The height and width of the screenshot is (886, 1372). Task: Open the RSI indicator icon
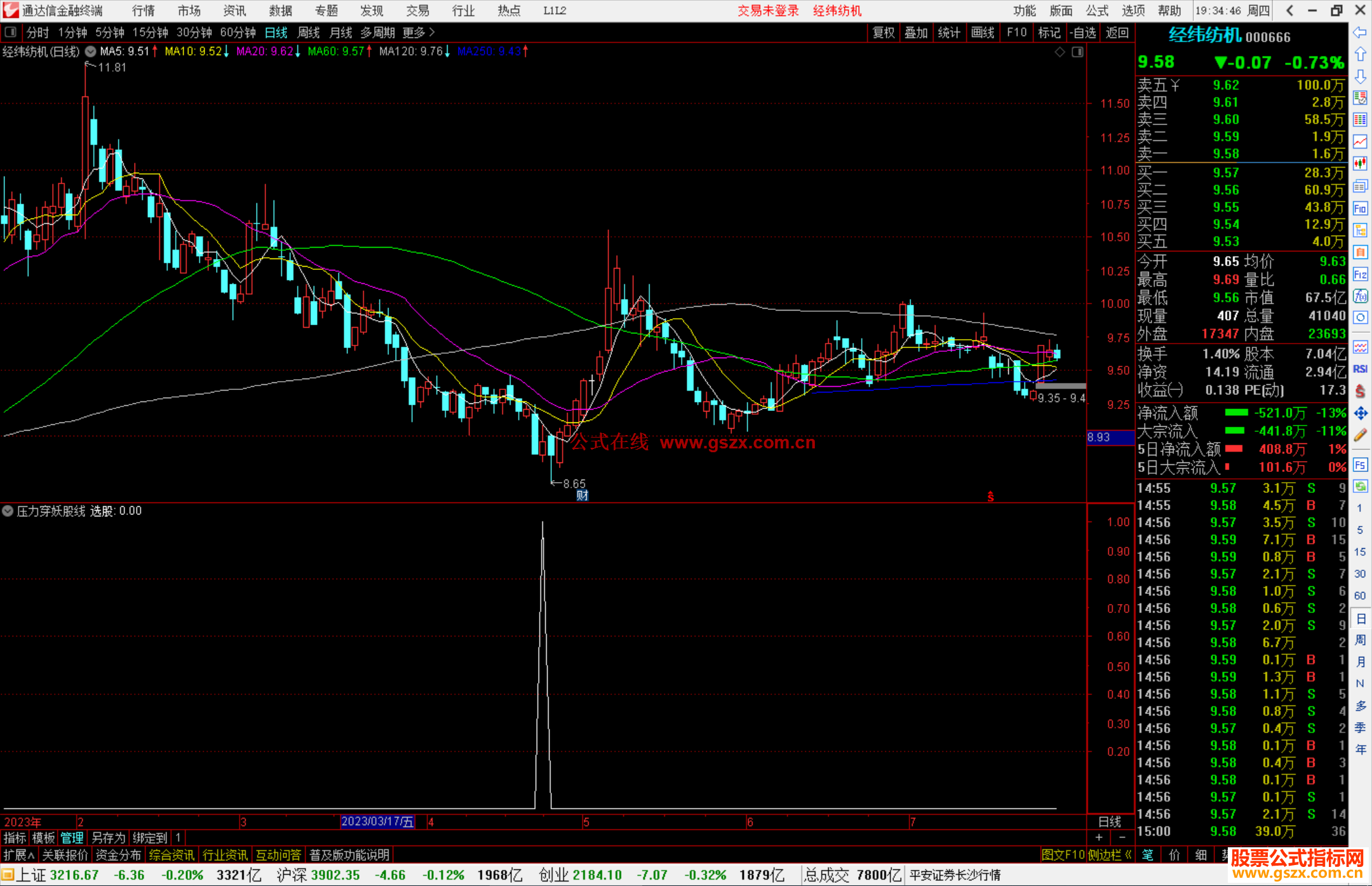pos(1360,369)
